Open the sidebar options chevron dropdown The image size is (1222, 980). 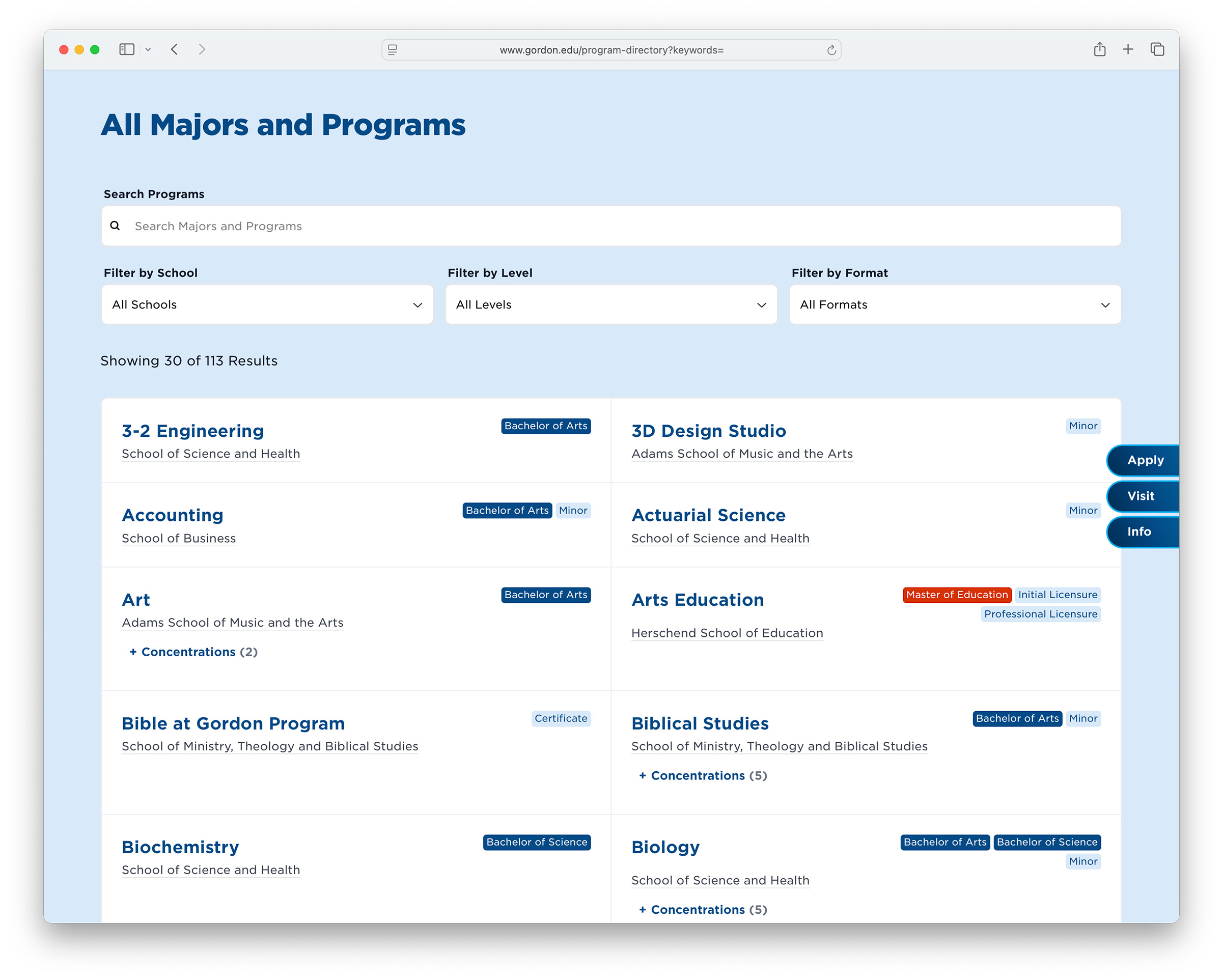tap(148, 50)
